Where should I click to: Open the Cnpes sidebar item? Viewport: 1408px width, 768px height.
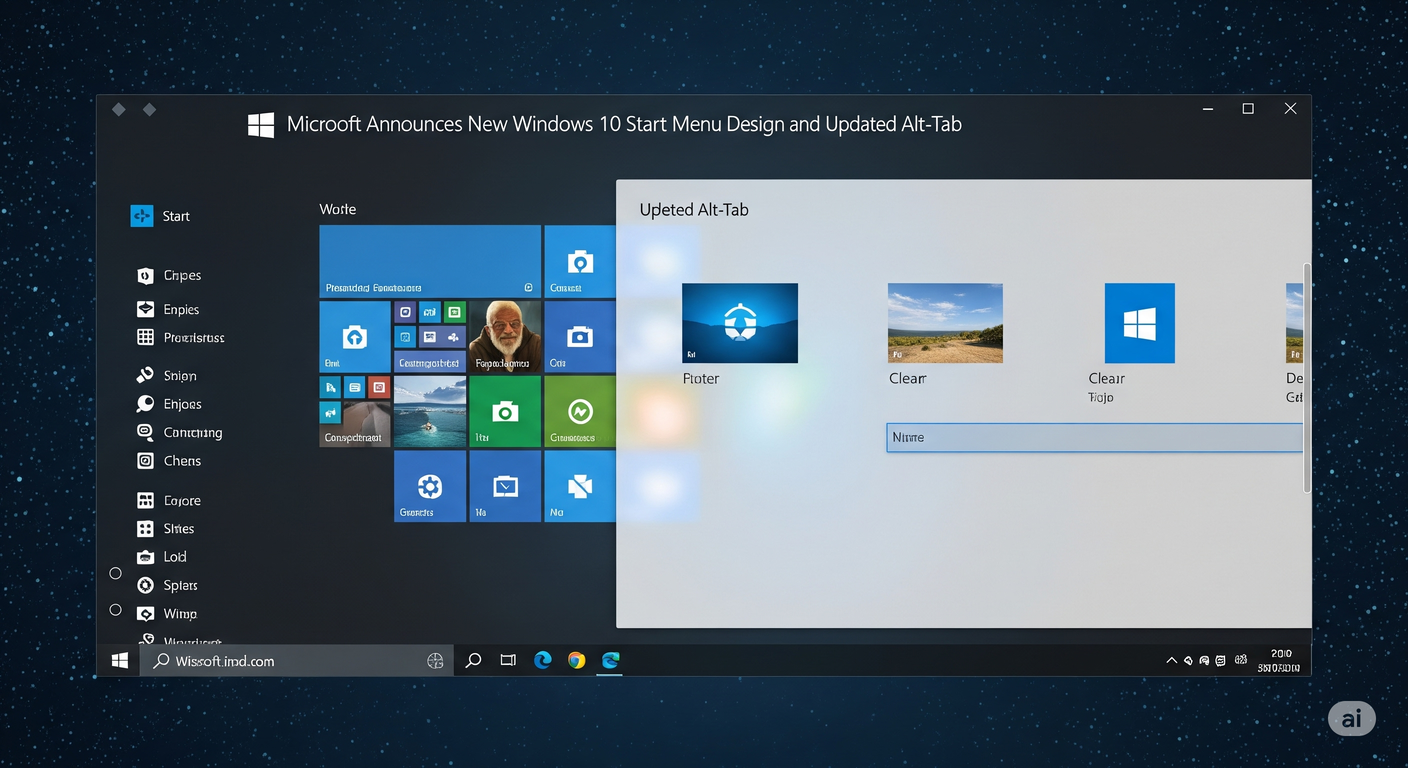click(x=169, y=275)
